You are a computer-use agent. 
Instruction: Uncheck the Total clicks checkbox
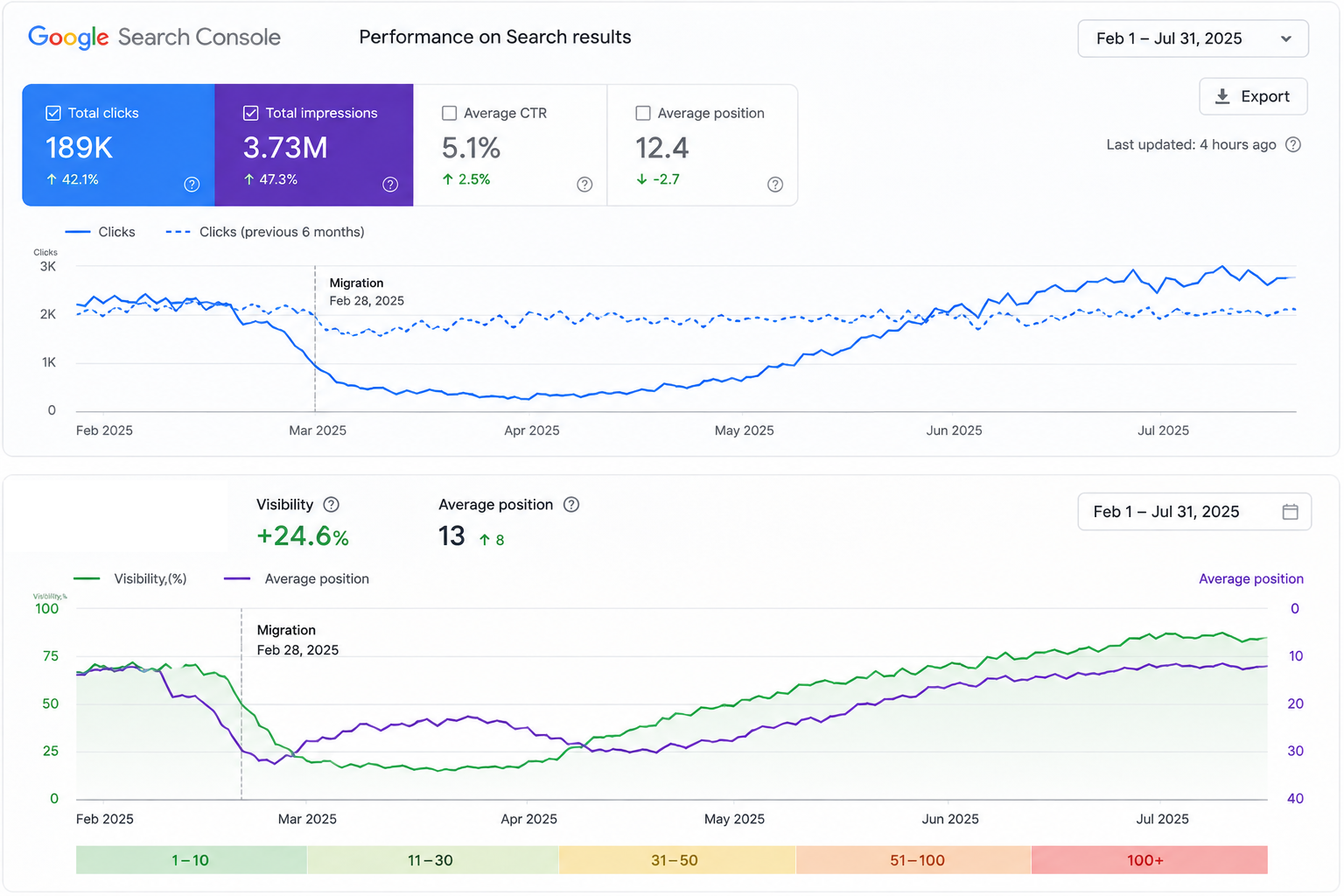coord(53,113)
